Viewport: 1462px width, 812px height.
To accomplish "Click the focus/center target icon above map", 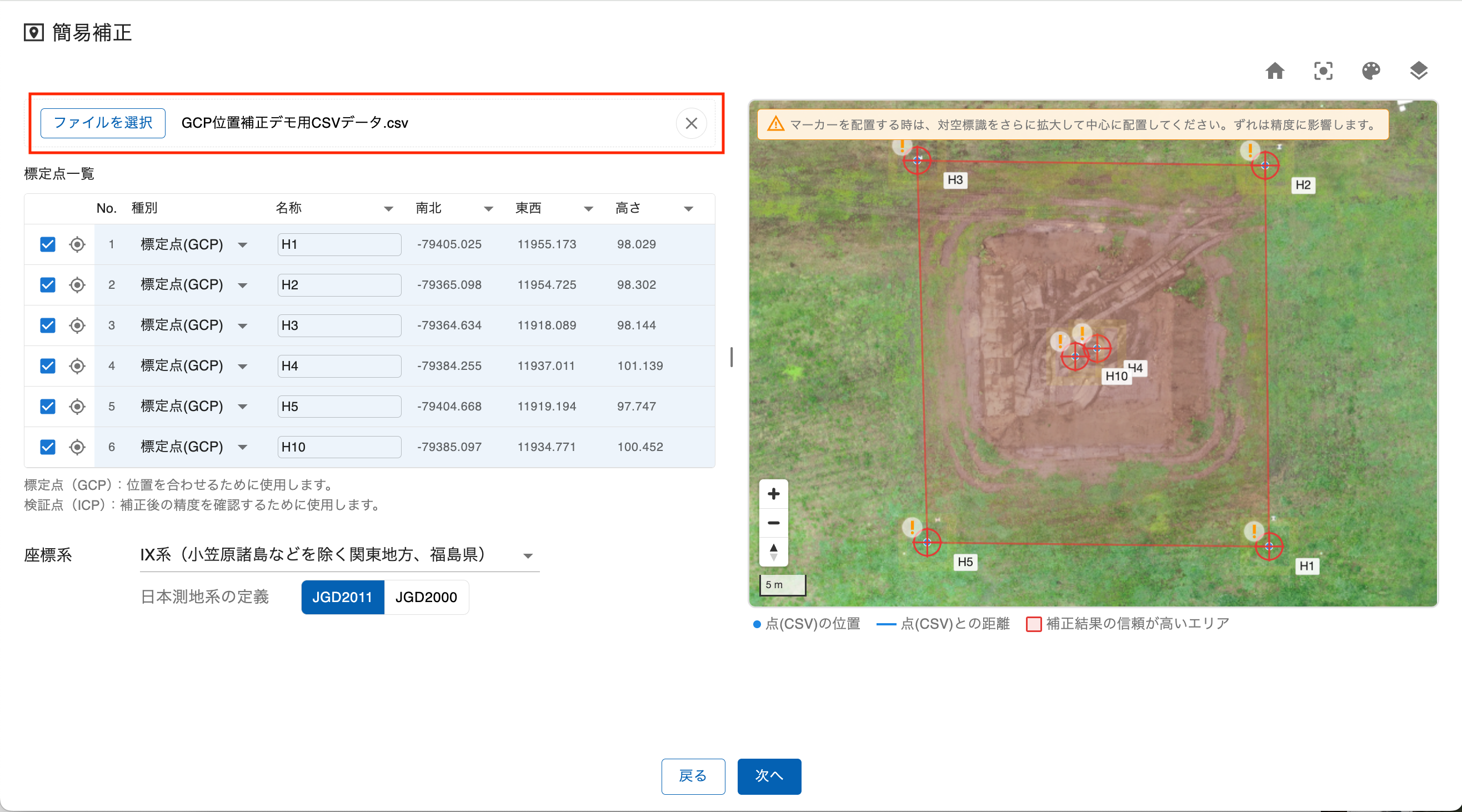I will coord(1323,71).
